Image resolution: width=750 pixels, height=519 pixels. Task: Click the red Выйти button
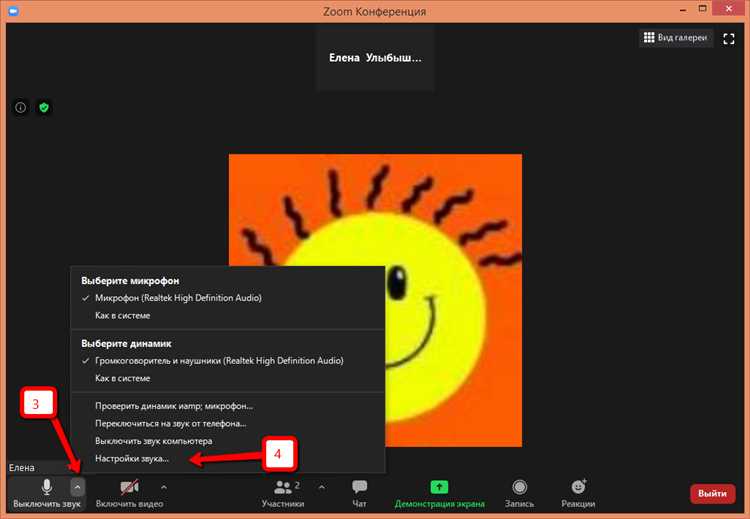pos(712,493)
